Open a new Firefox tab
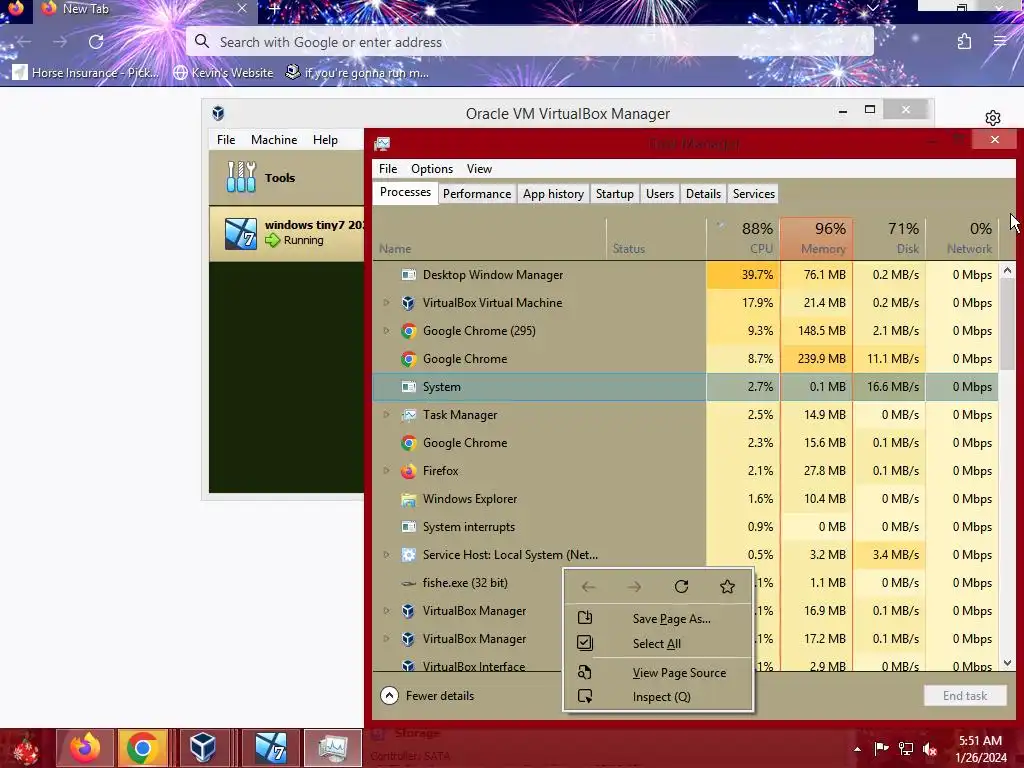The image size is (1024, 768). click(274, 9)
